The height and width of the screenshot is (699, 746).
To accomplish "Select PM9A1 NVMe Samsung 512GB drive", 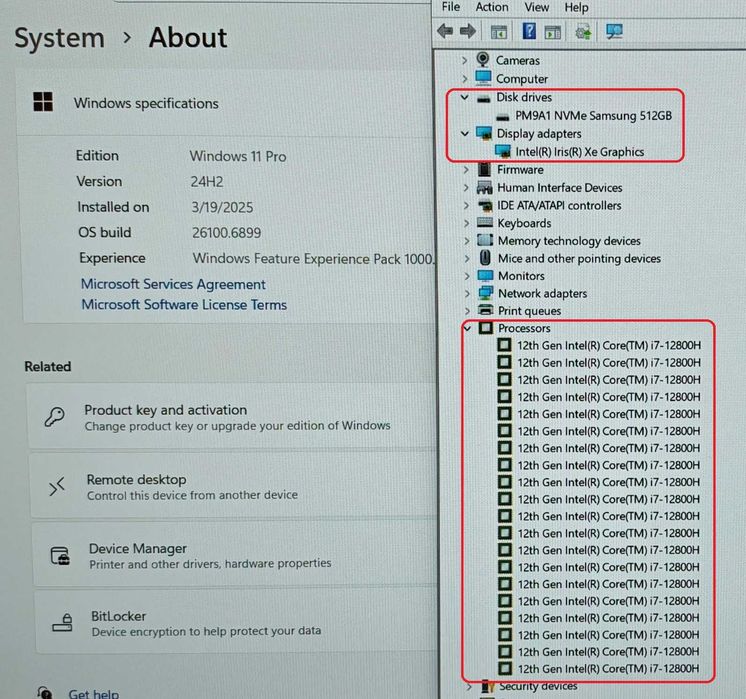I will (x=593, y=116).
